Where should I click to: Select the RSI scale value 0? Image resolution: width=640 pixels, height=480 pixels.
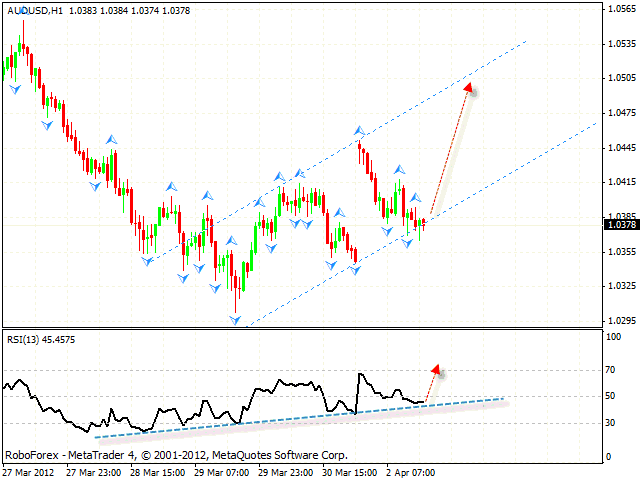(x=609, y=457)
